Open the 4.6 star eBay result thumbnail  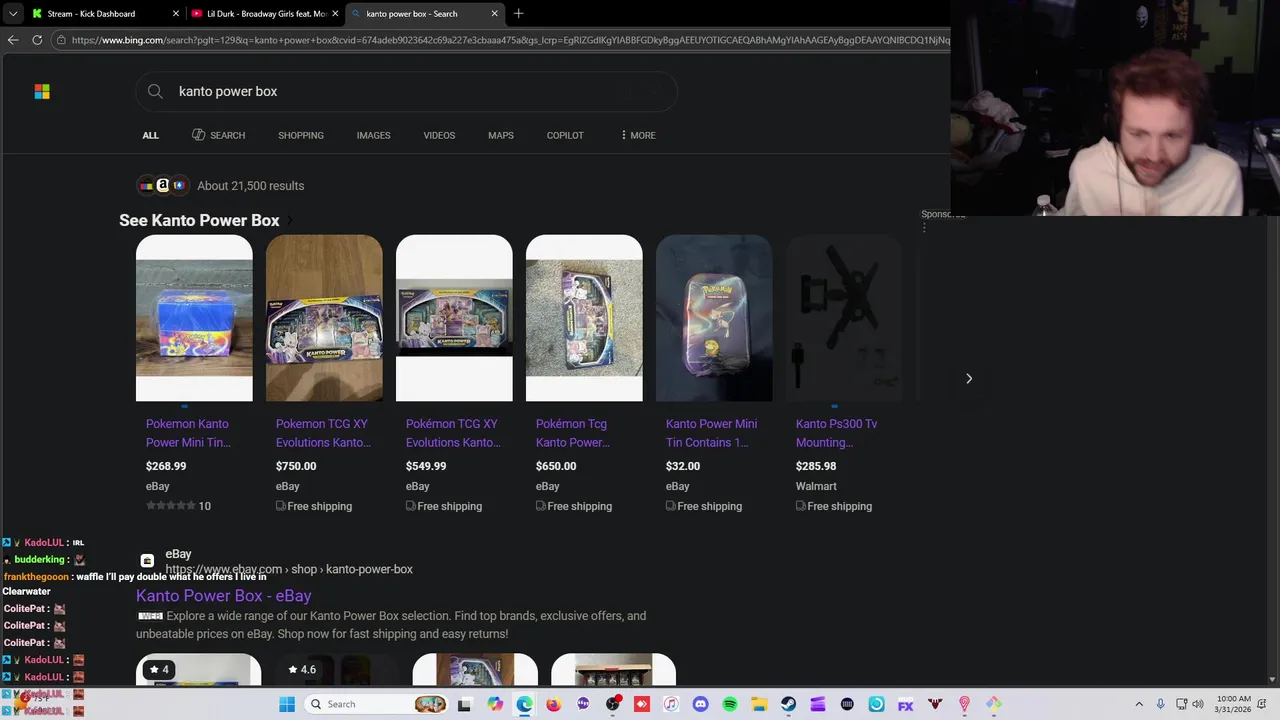[x=335, y=670]
